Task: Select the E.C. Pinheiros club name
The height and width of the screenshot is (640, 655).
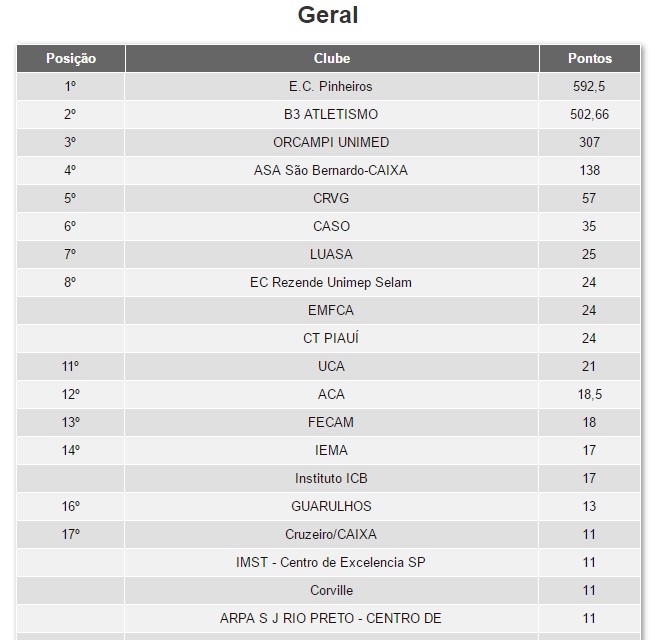Action: [x=331, y=87]
